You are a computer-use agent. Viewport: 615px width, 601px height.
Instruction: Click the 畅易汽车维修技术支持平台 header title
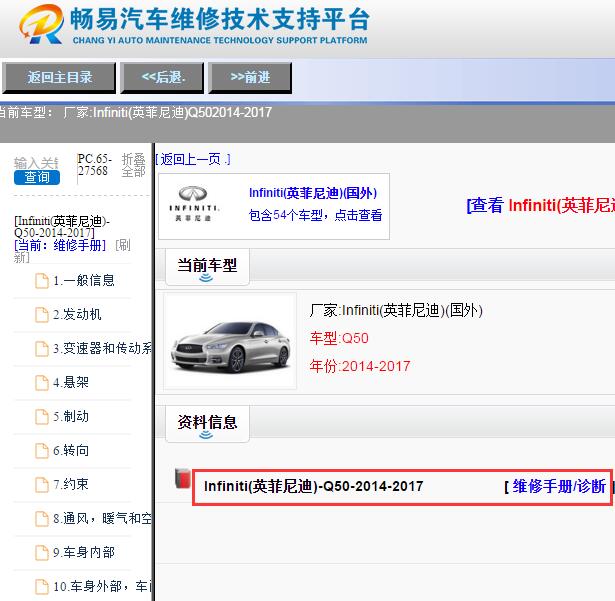tap(220, 19)
